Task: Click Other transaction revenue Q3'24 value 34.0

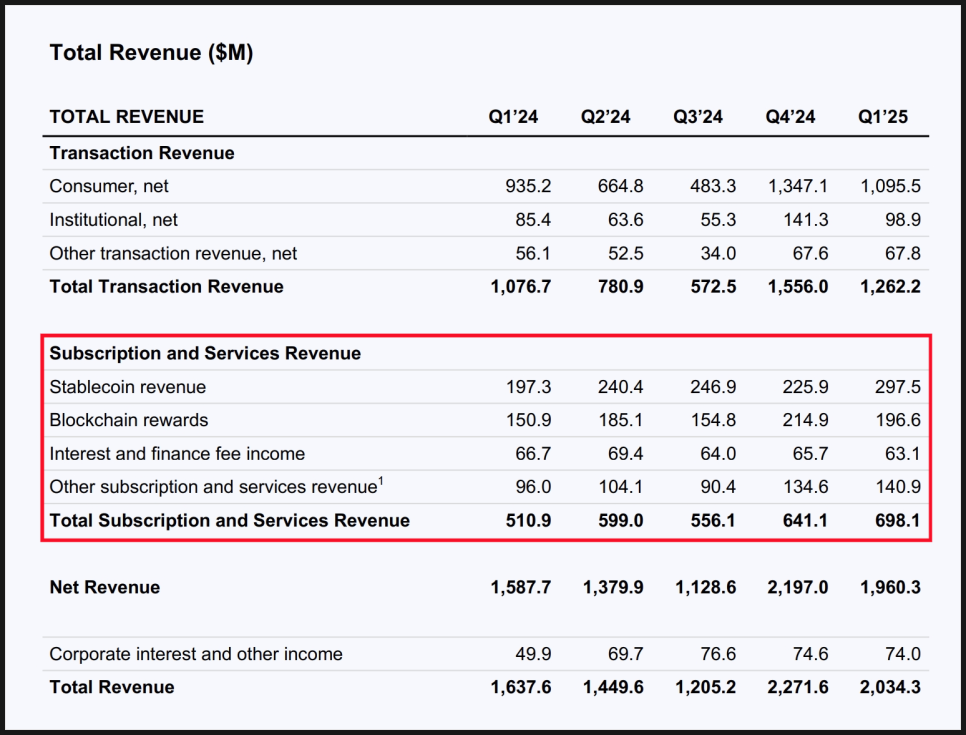Action: pyautogui.click(x=718, y=253)
